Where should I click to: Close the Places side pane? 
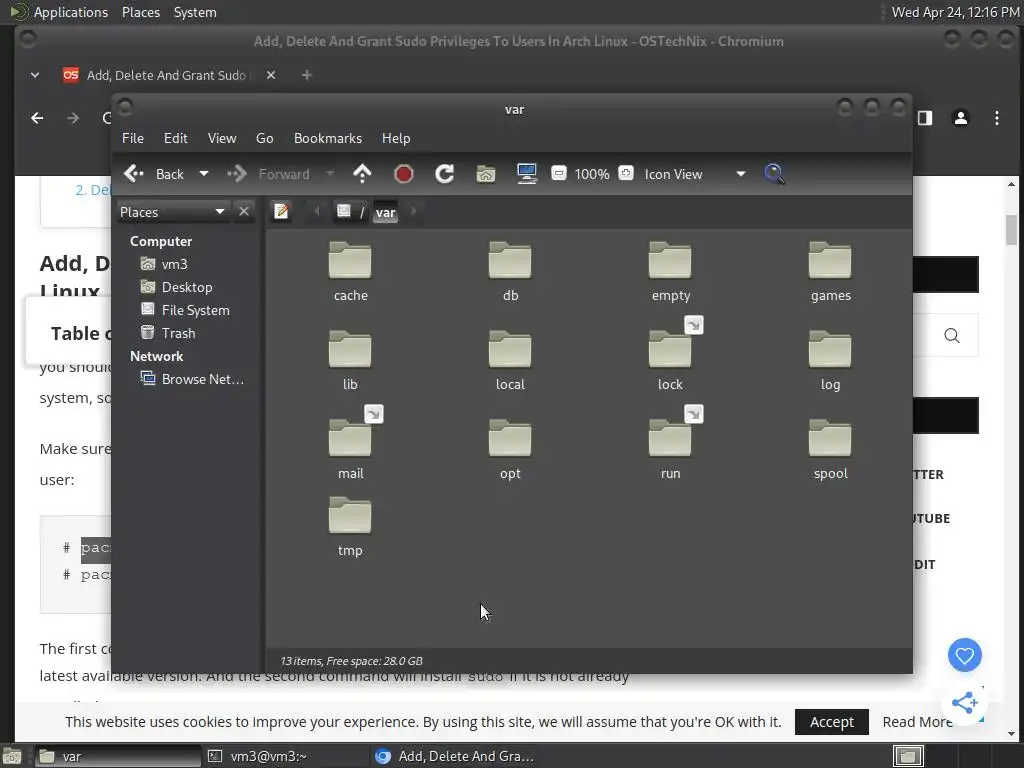click(244, 212)
